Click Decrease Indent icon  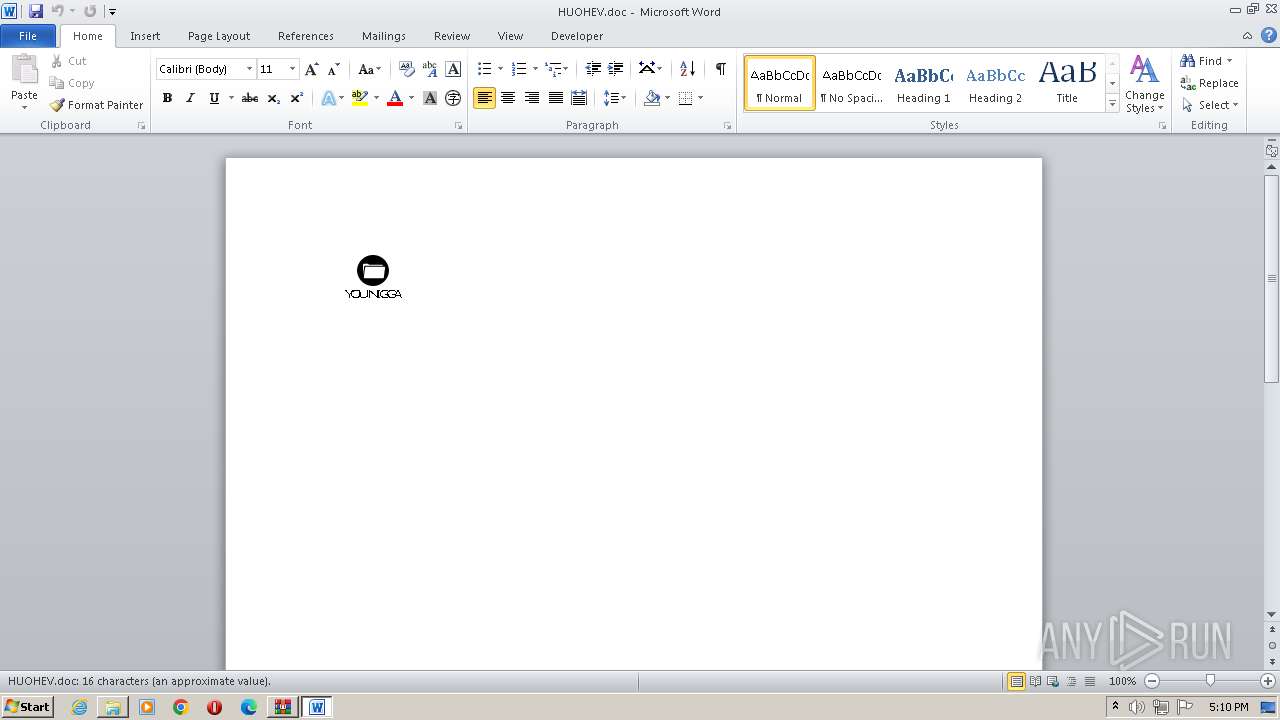click(x=593, y=69)
